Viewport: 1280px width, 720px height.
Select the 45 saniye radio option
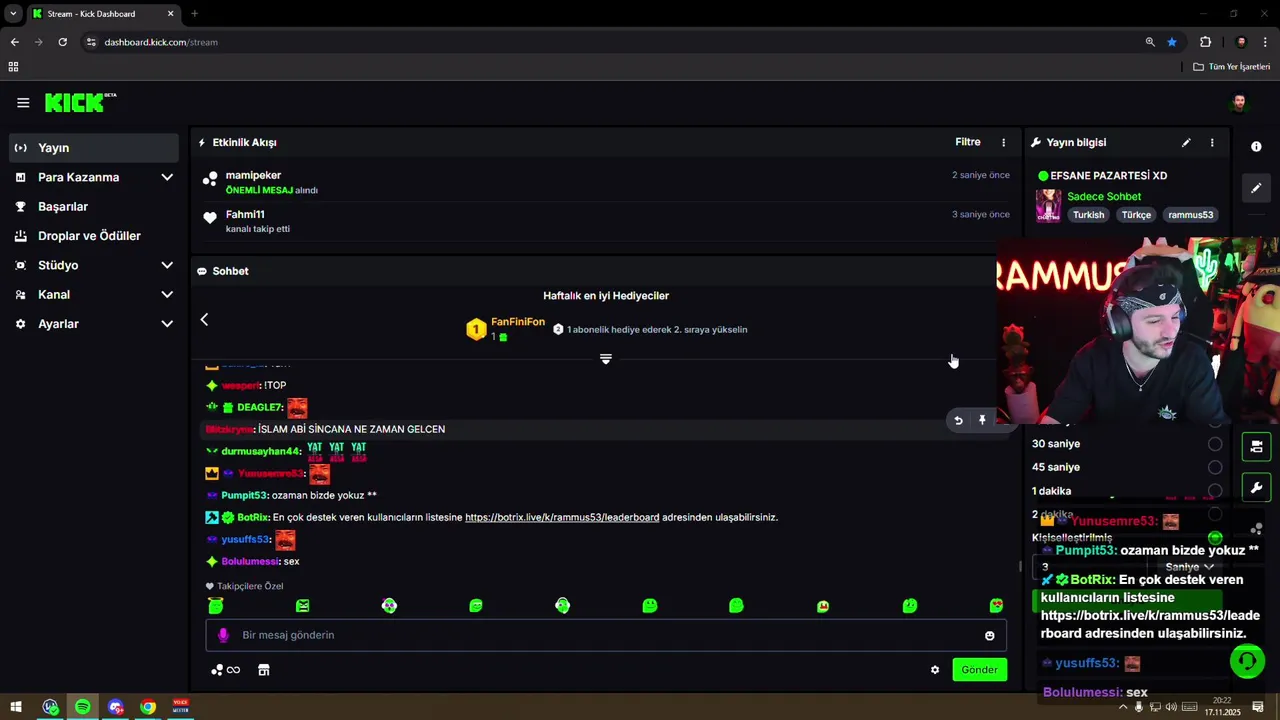click(1215, 467)
